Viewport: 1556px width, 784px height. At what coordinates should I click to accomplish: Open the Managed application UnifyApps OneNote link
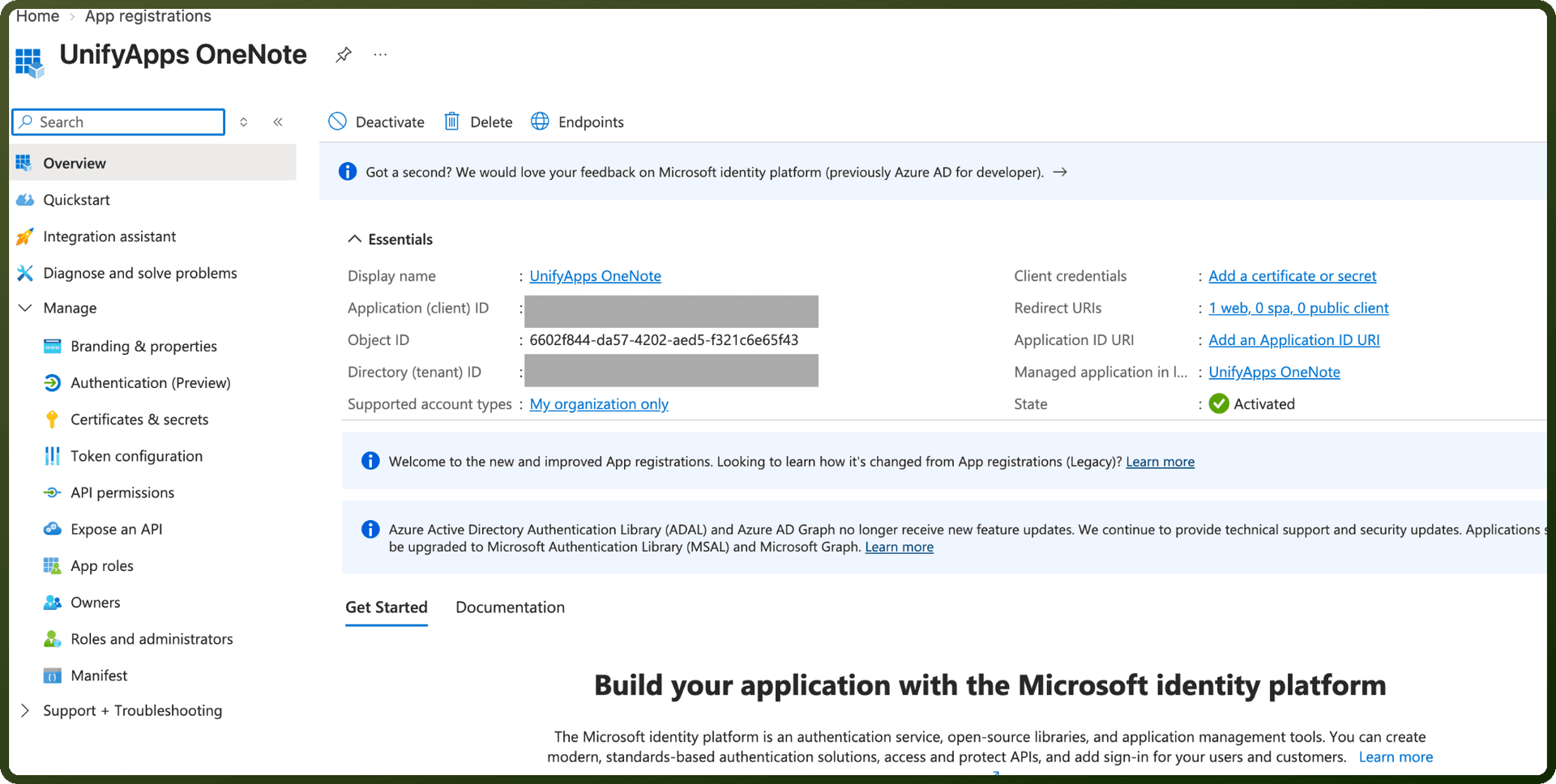(x=1274, y=372)
